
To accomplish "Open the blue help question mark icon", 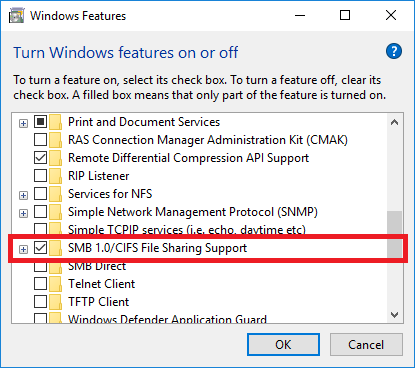I will click(x=394, y=51).
